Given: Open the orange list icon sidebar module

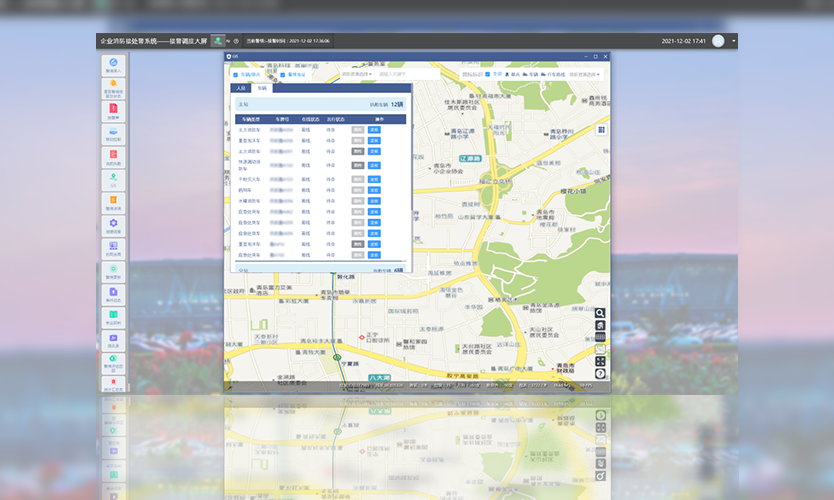Looking at the screenshot, I should tap(113, 203).
